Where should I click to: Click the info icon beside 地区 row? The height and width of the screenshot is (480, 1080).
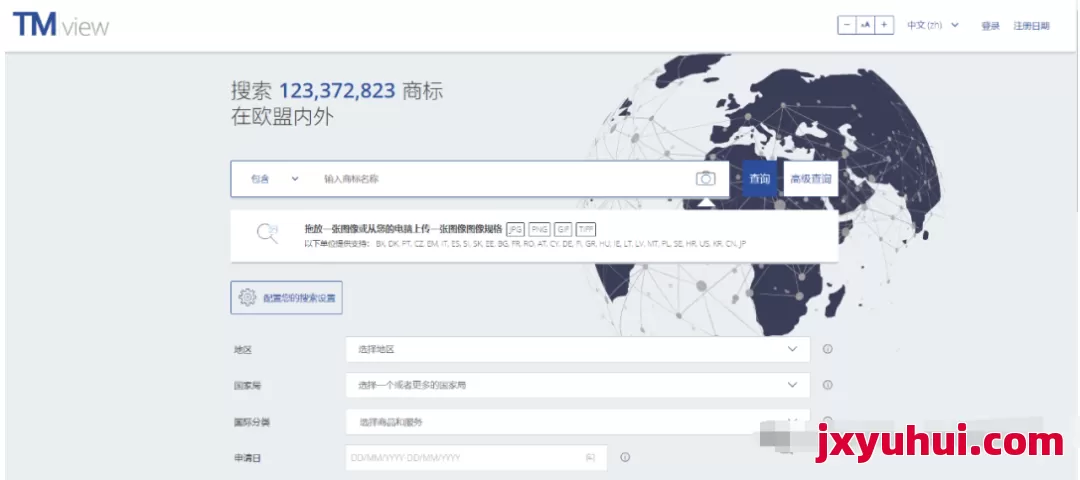(827, 349)
